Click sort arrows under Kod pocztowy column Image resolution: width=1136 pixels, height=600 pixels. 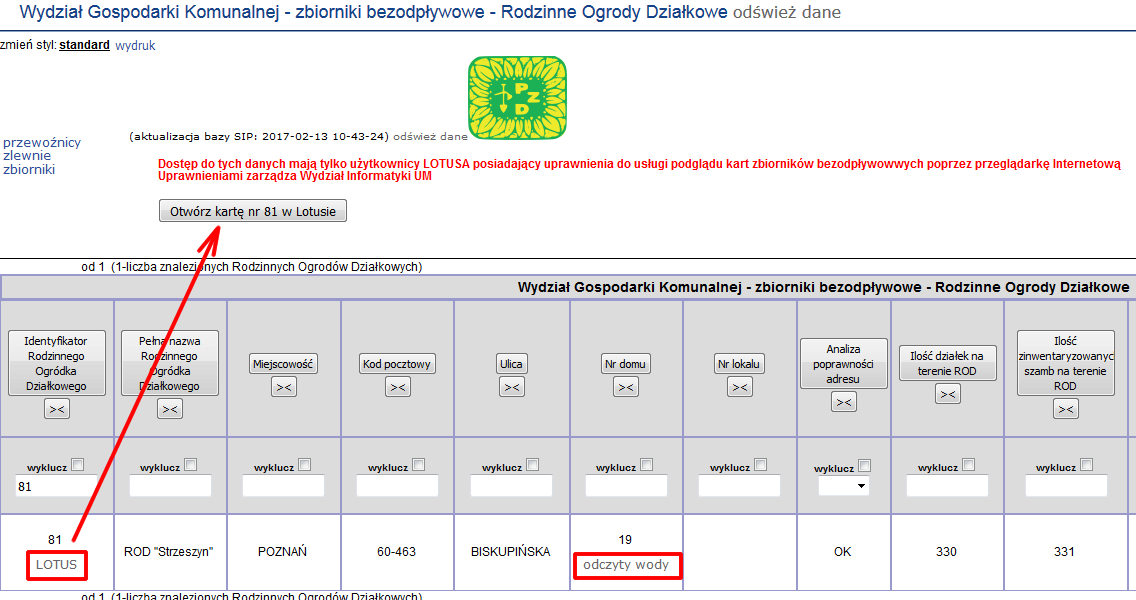point(397,387)
